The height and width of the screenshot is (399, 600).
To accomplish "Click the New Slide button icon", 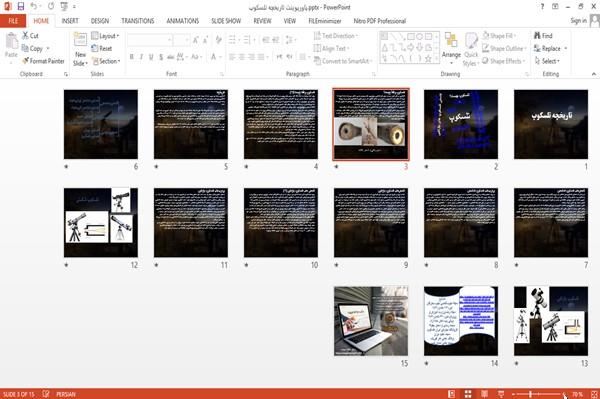I will tap(80, 41).
